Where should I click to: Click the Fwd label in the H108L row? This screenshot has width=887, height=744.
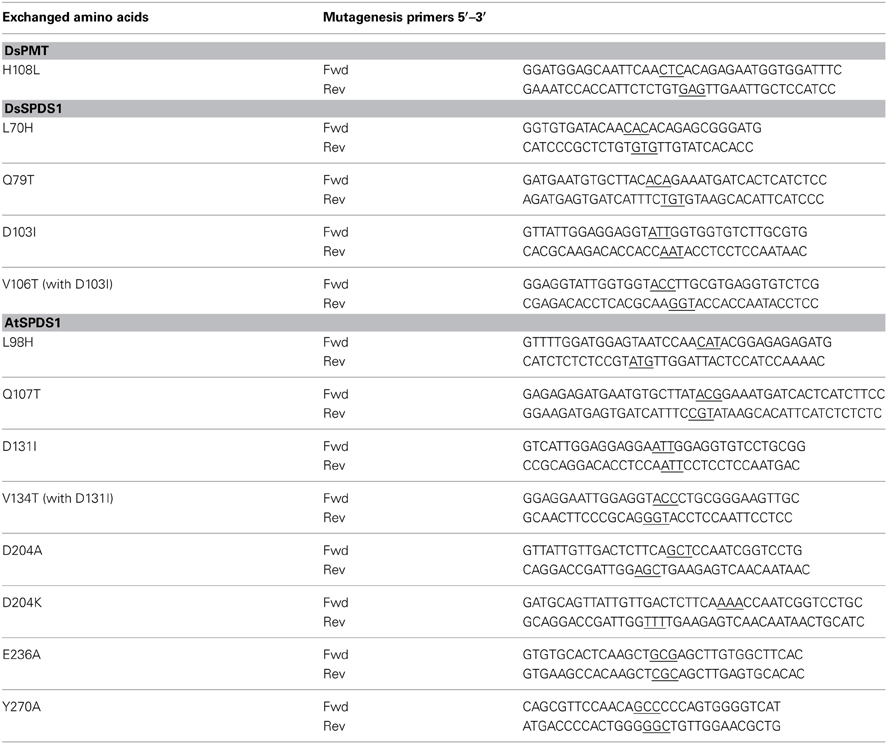tap(335, 70)
